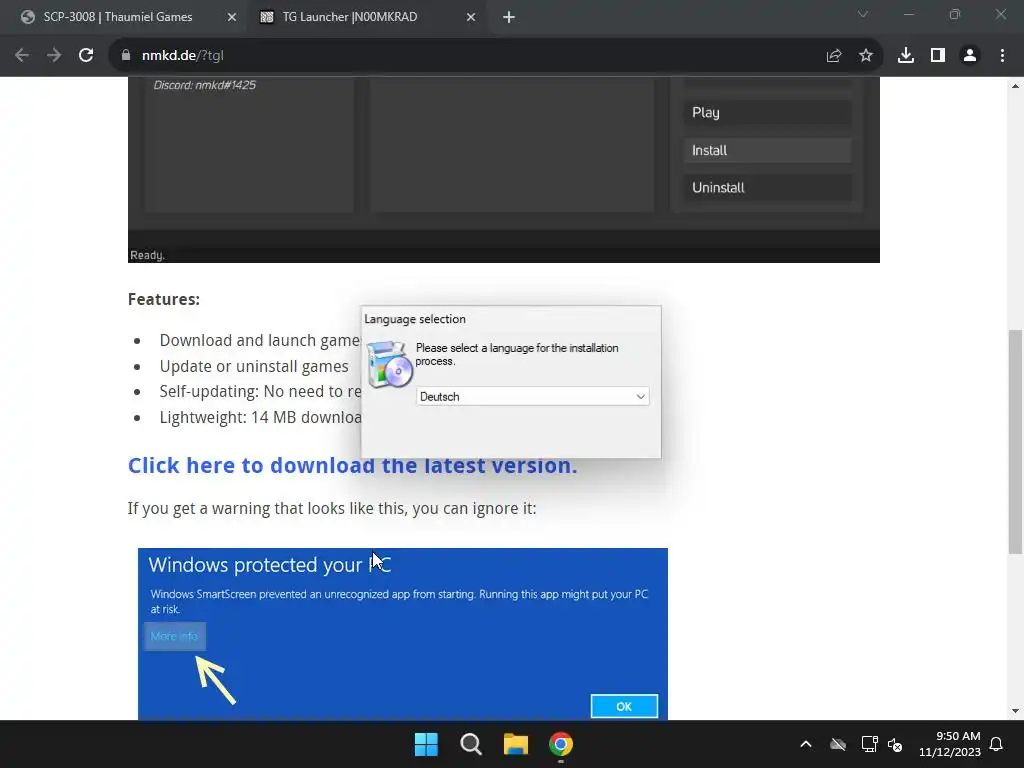Screen dimensions: 1024x768
Task: Click OK in the SmartScreen image
Action: pos(624,707)
